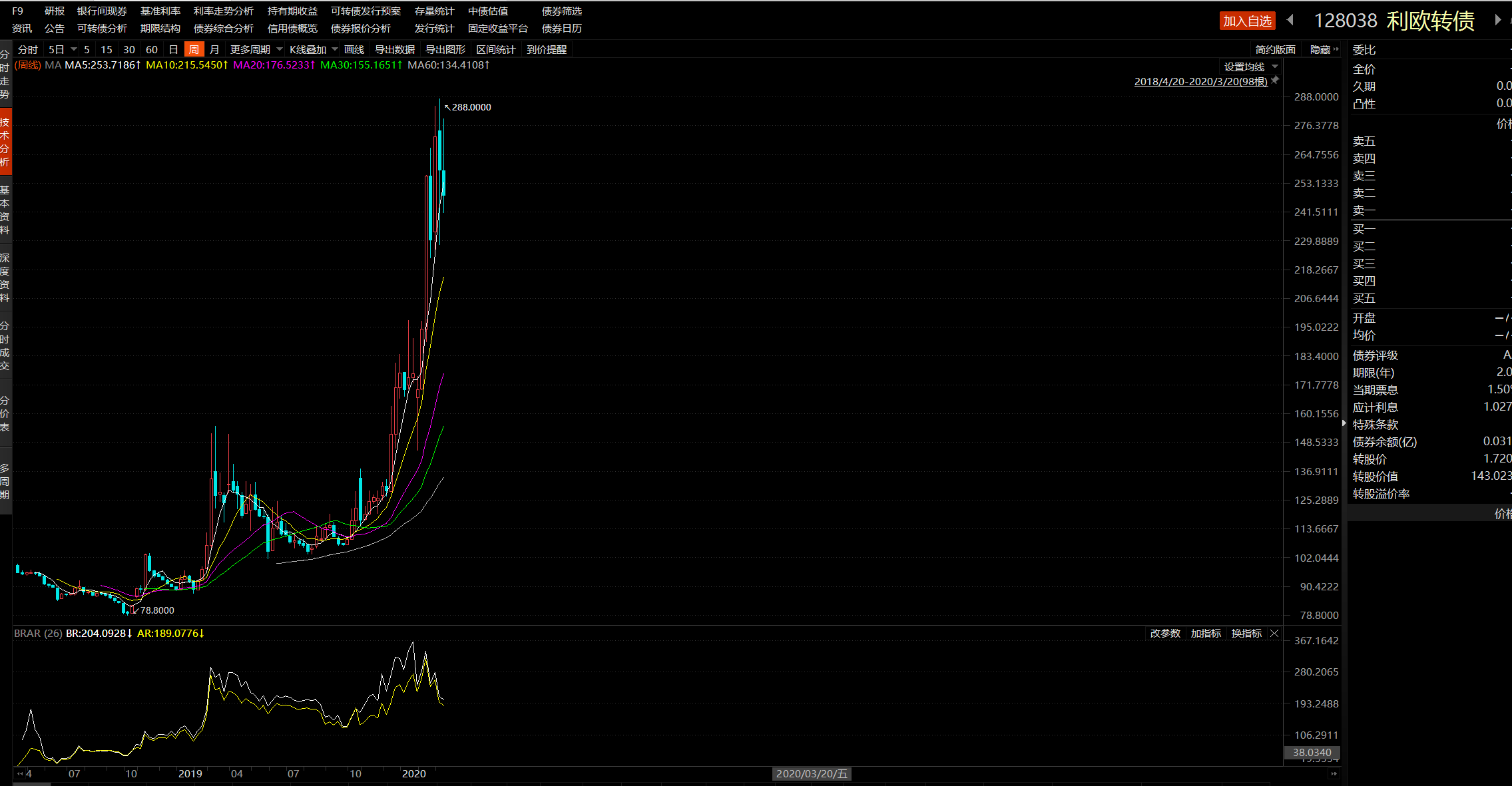Go to the previous bond with the left arrow
The image size is (1512, 786).
click(1290, 20)
